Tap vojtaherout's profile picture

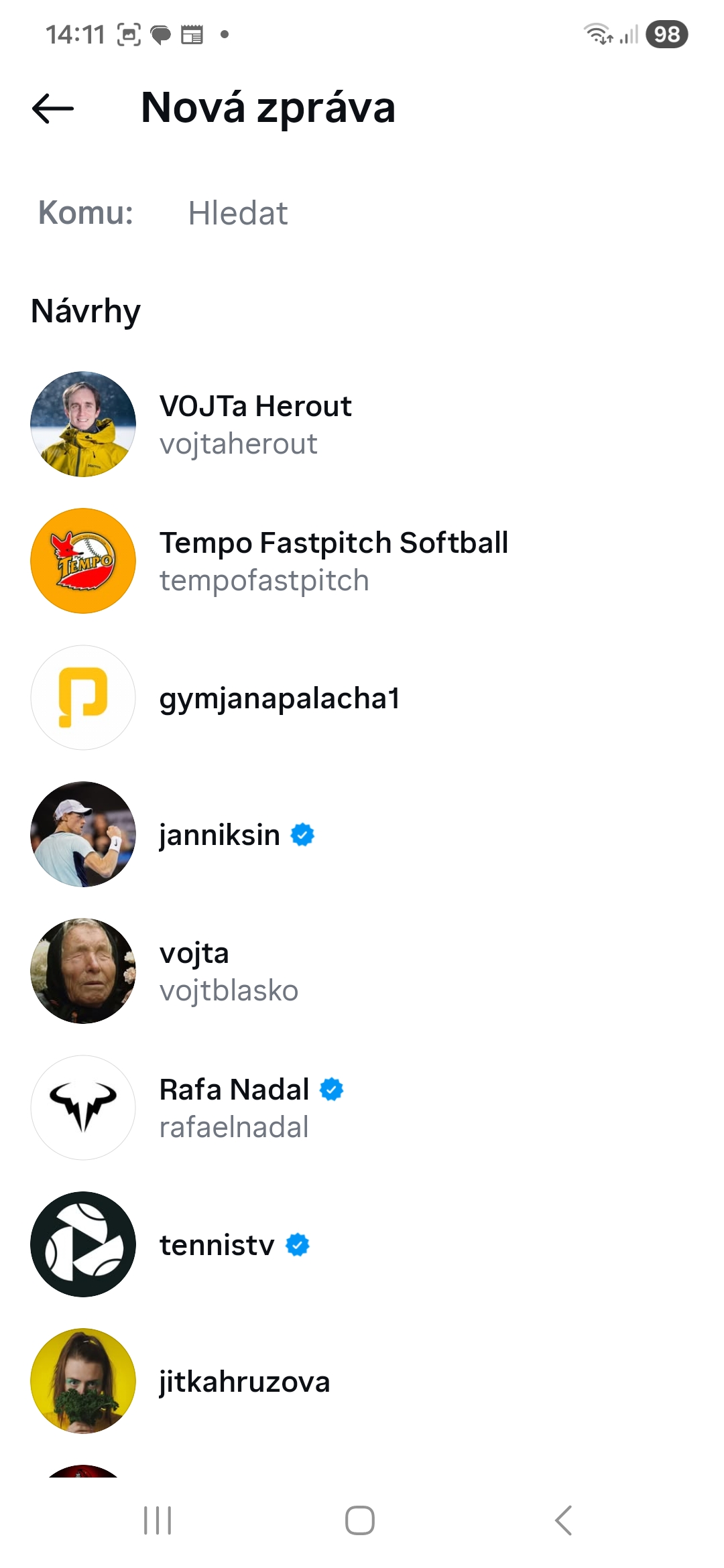pos(83,424)
